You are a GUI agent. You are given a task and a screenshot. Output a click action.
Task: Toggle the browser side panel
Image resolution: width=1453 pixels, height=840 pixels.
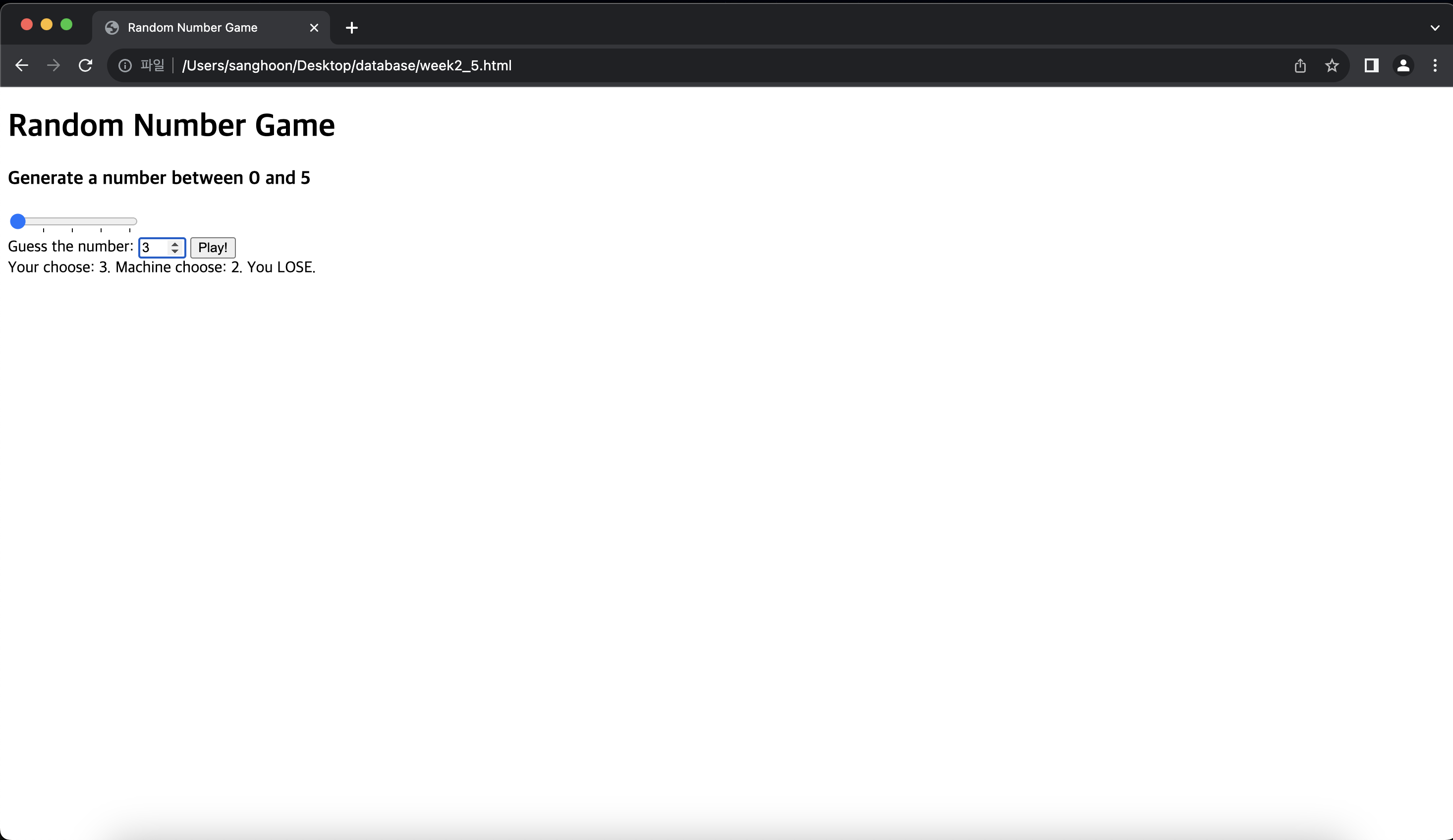point(1371,66)
